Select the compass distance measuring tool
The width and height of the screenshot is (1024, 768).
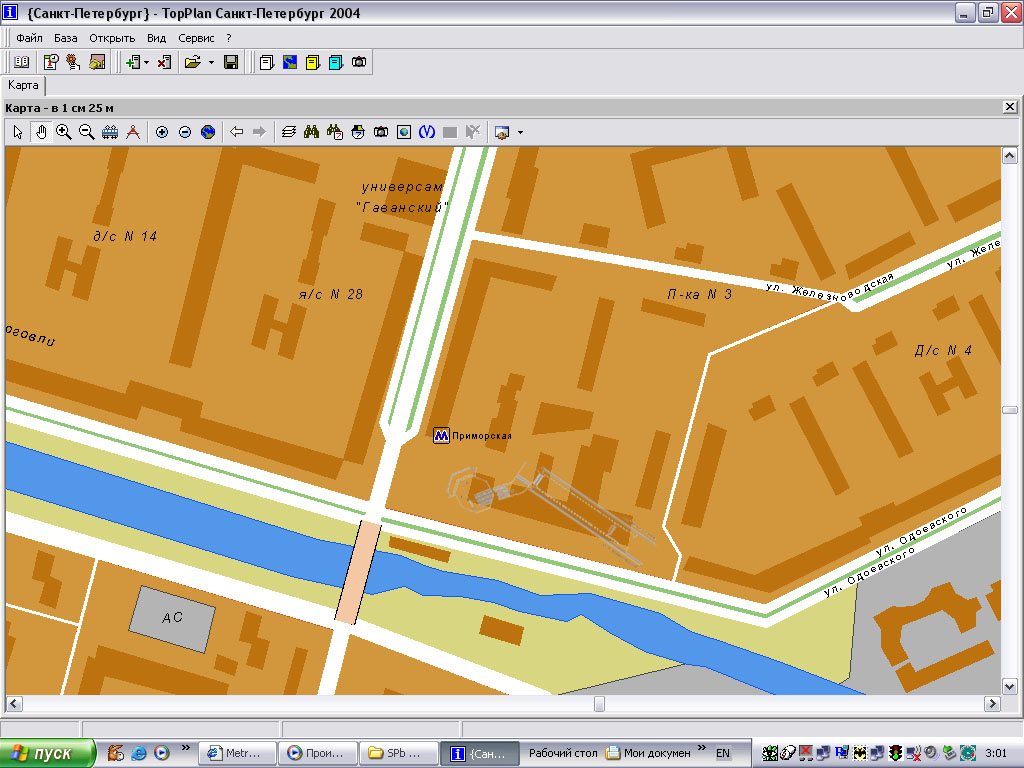point(133,132)
